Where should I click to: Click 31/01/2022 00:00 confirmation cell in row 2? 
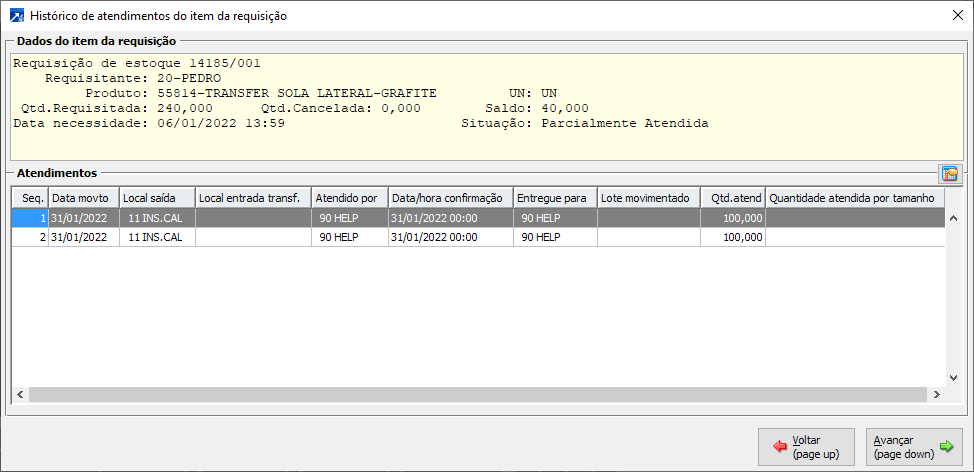coord(451,237)
